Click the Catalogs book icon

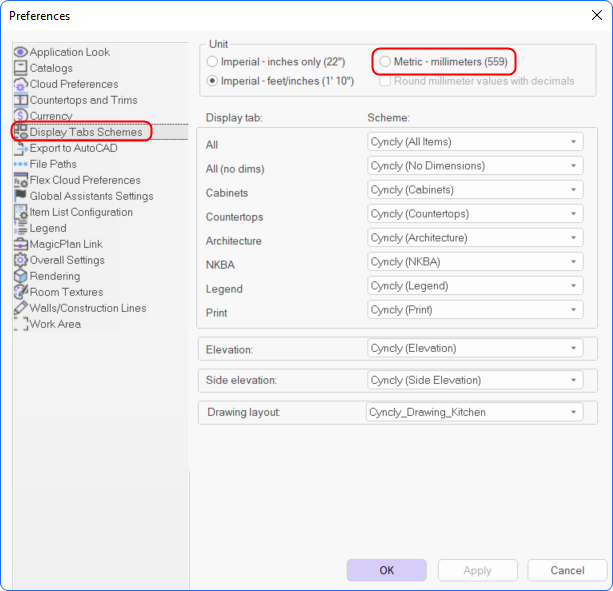pos(21,68)
